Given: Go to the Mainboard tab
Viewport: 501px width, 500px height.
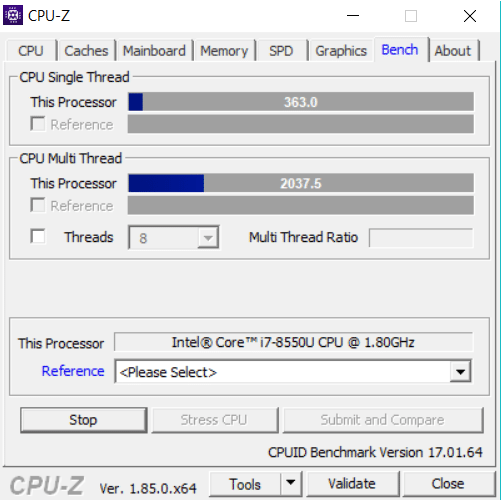Looking at the screenshot, I should (154, 51).
